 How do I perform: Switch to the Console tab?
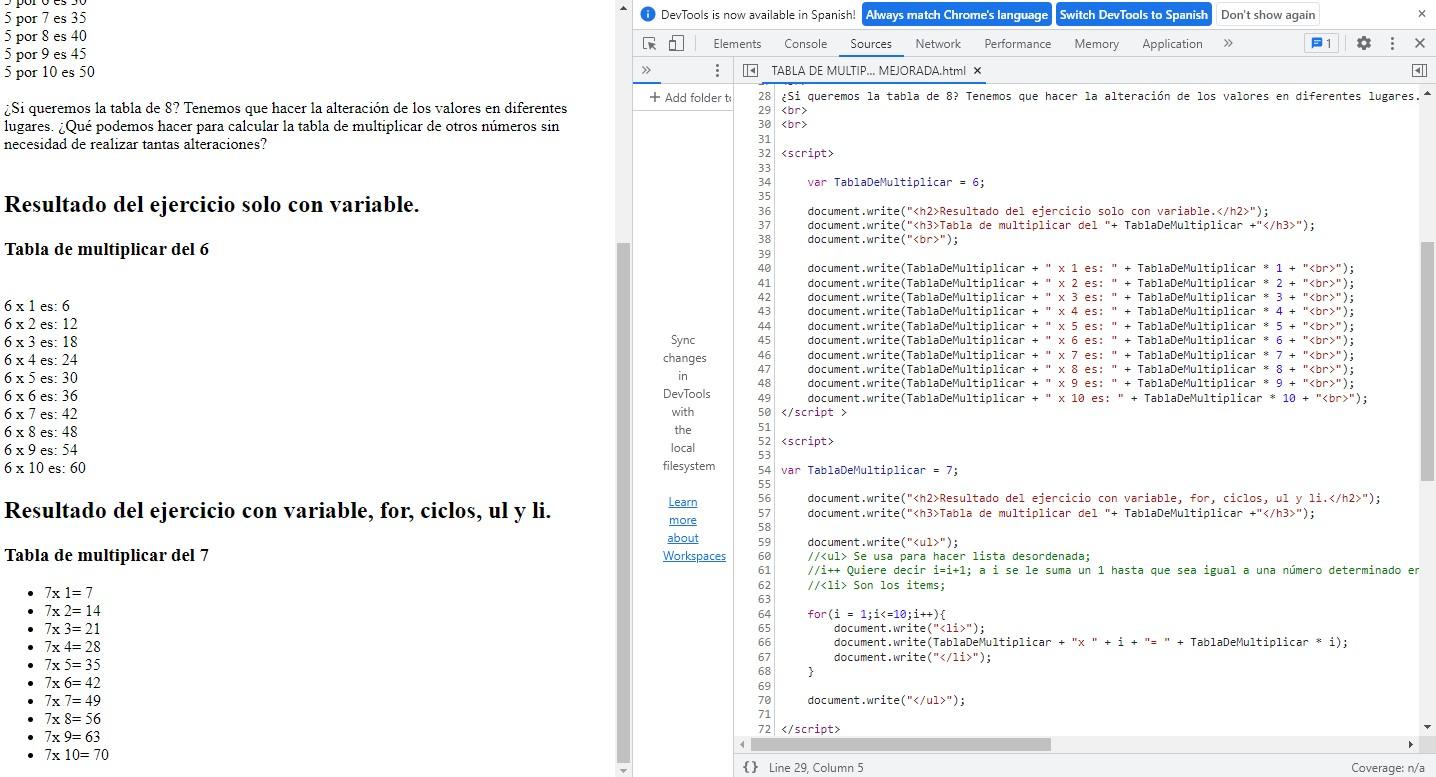click(x=805, y=43)
